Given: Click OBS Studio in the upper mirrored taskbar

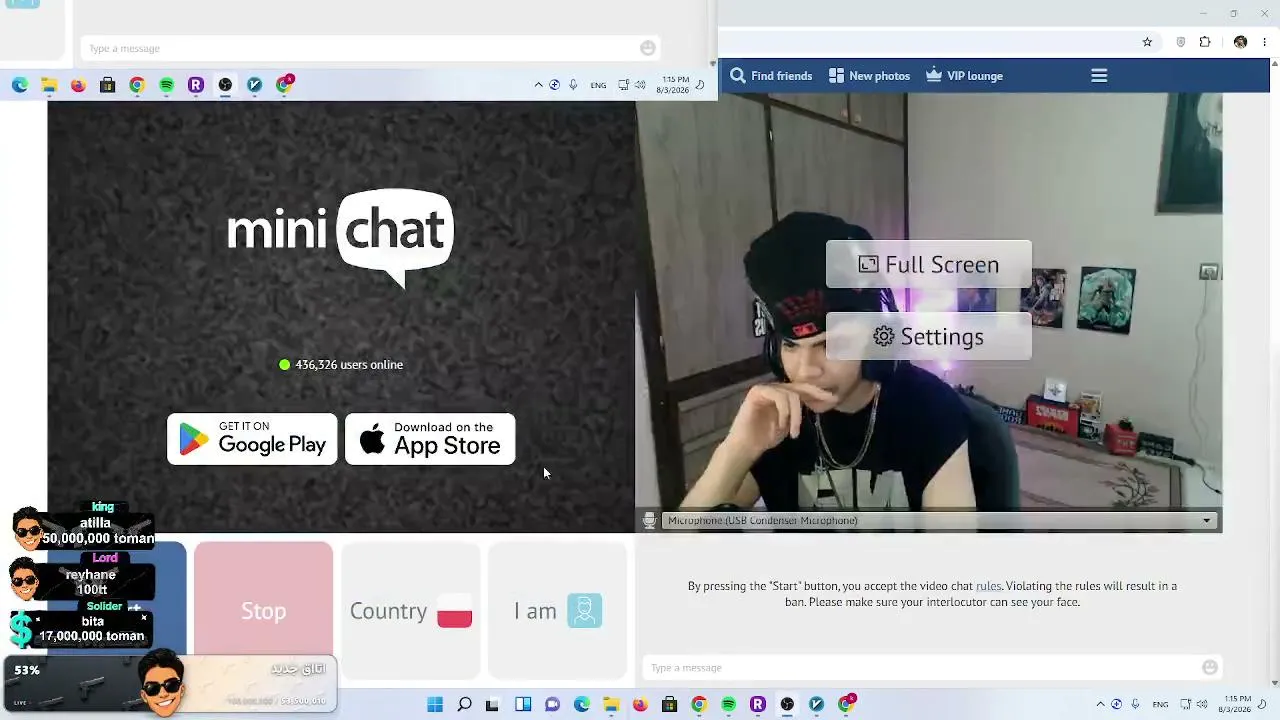Looking at the screenshot, I should [225, 85].
